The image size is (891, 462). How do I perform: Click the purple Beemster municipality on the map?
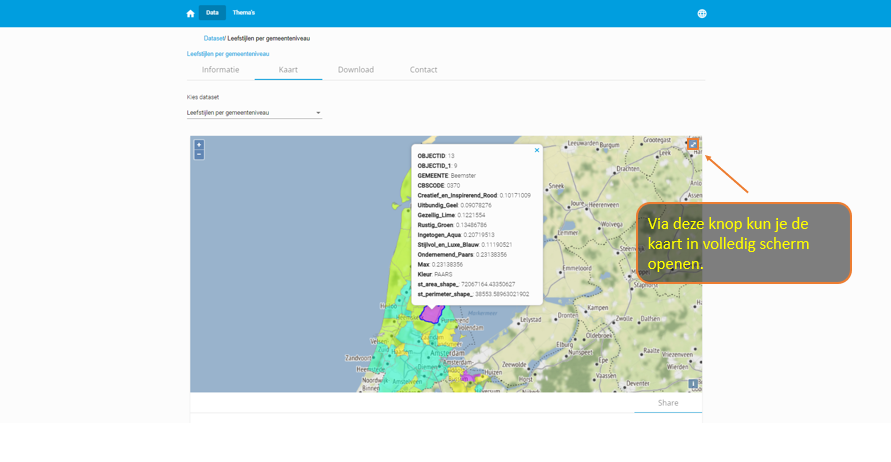pos(431,313)
